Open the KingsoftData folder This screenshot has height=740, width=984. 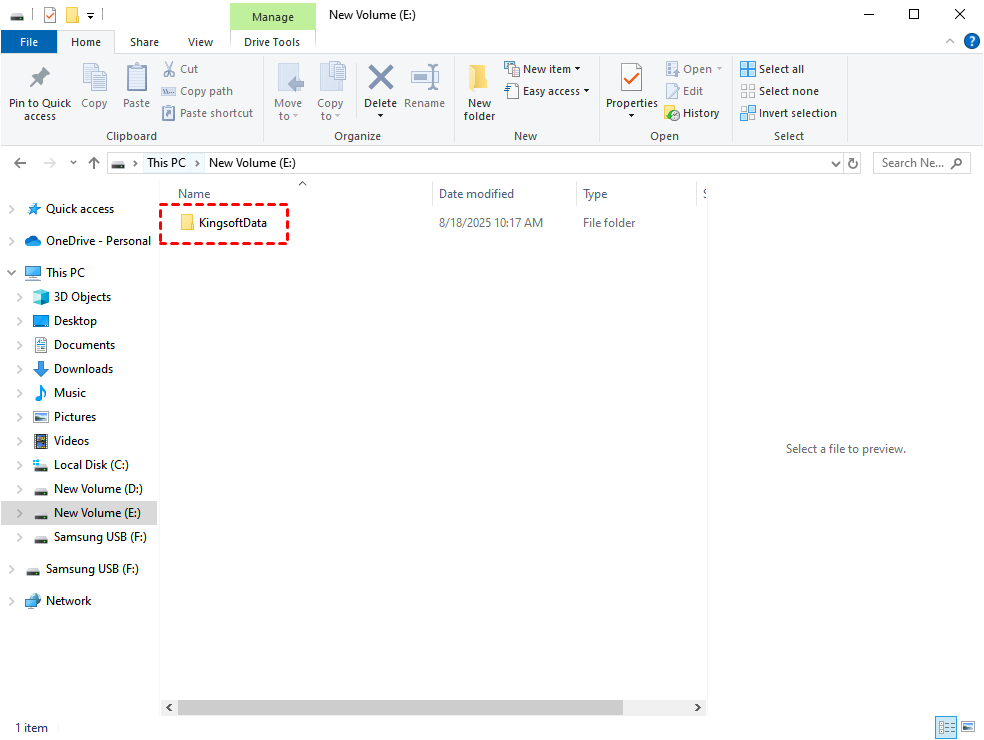pos(232,223)
